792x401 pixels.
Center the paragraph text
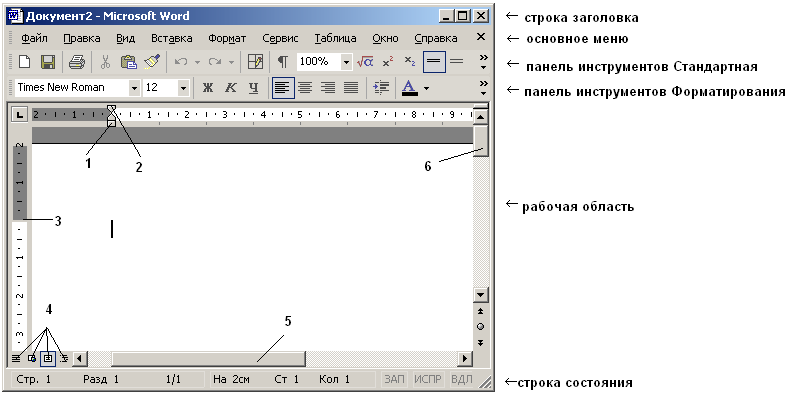pos(305,88)
